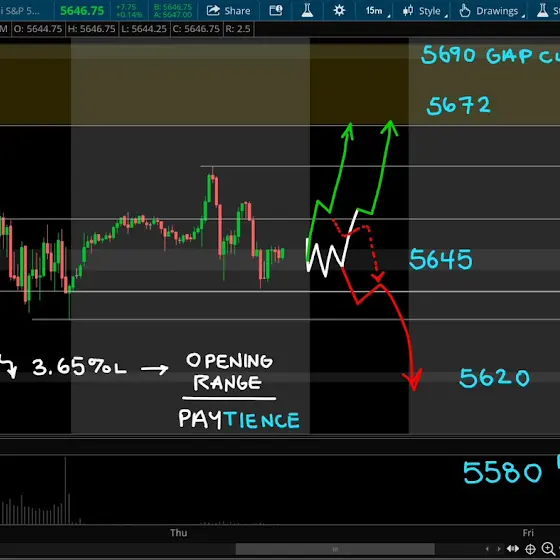Viewport: 560px width, 560px height.
Task: Open the chart alerts calendar icon
Action: [x=276, y=10]
